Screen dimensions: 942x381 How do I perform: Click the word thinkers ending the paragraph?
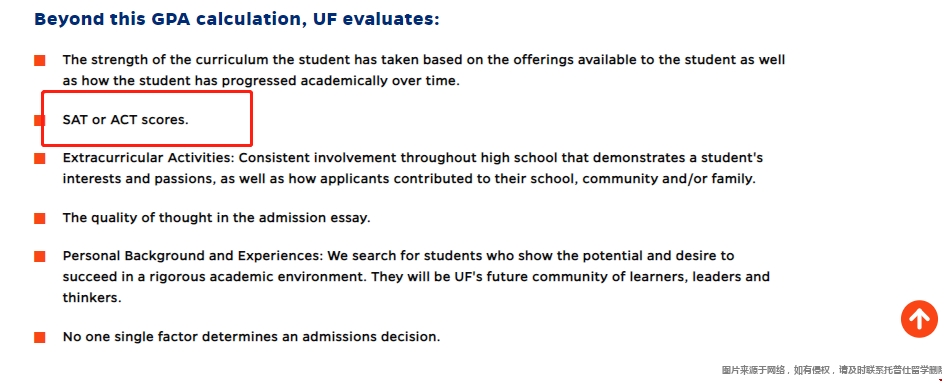point(91,297)
